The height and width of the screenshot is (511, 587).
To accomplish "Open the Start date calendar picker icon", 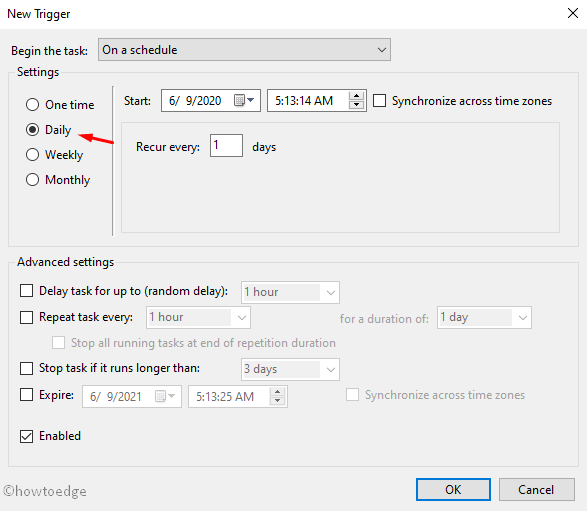I will 244,100.
